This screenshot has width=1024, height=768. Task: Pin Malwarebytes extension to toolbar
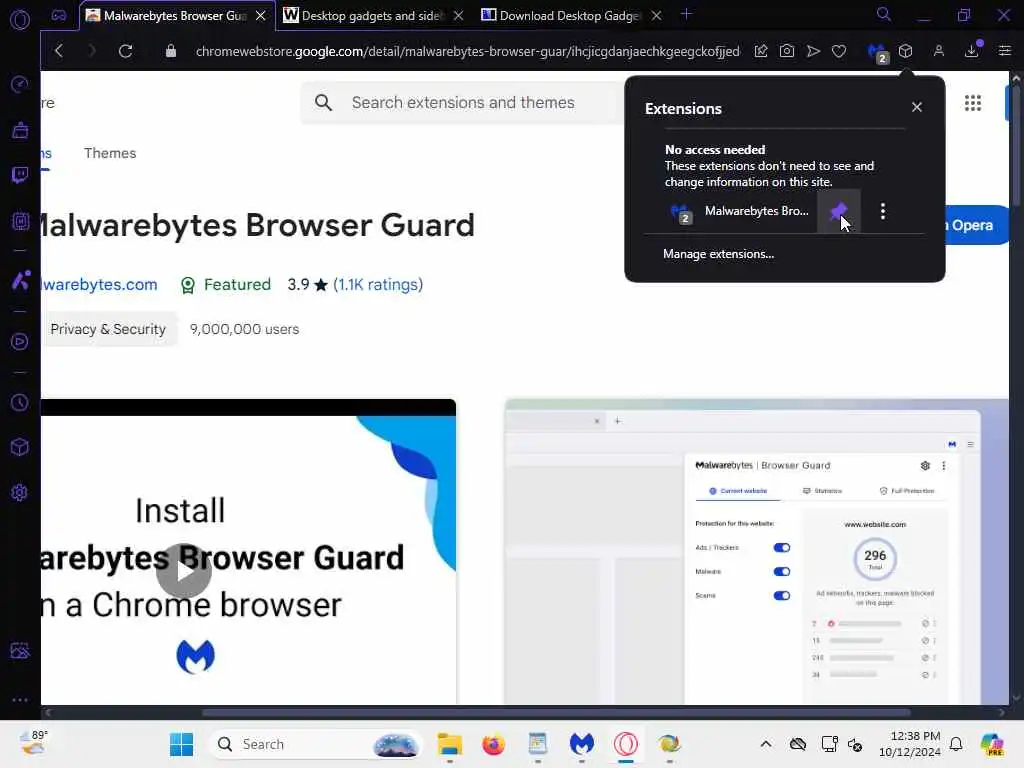(839, 211)
